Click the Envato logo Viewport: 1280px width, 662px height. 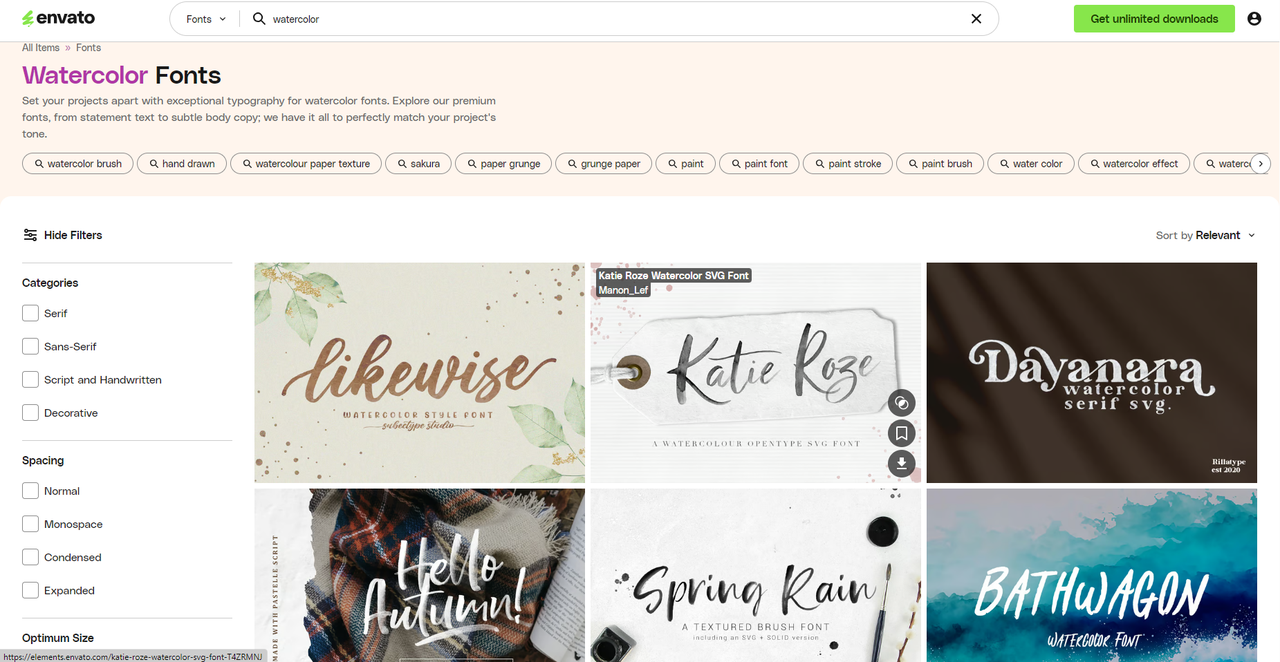tap(59, 18)
